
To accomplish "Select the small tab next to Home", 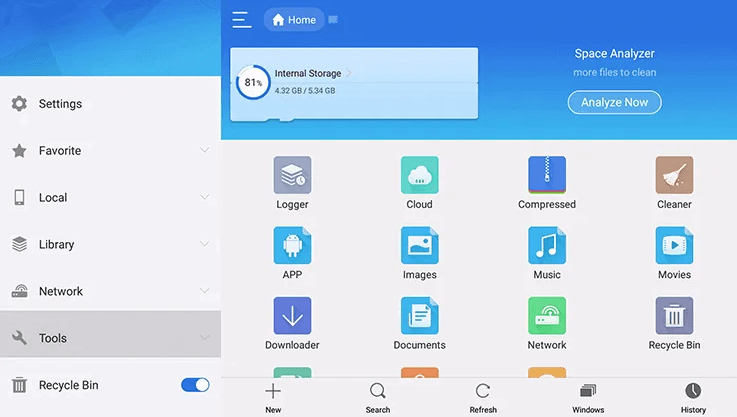I will coord(333,19).
